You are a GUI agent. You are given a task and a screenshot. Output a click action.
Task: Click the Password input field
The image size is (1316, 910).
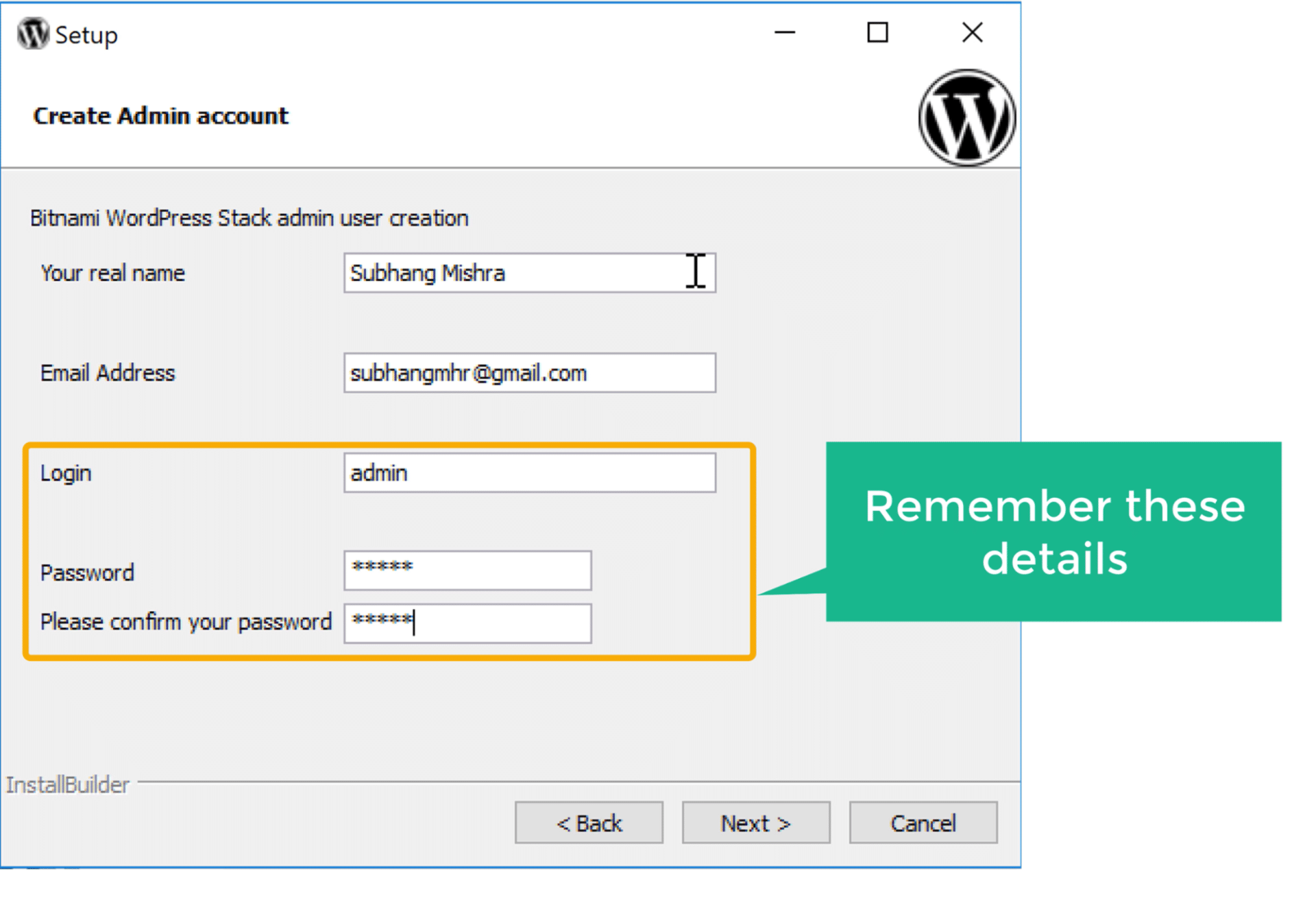point(467,570)
